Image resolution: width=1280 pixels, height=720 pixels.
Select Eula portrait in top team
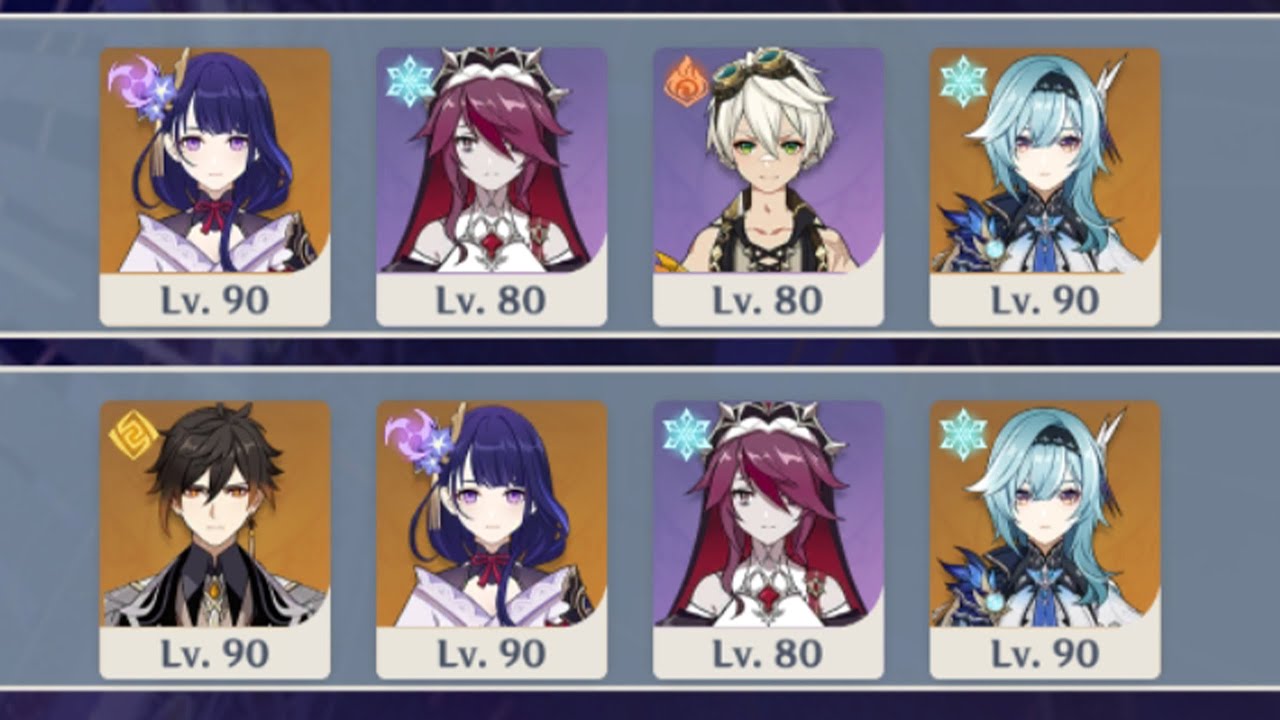(1045, 160)
